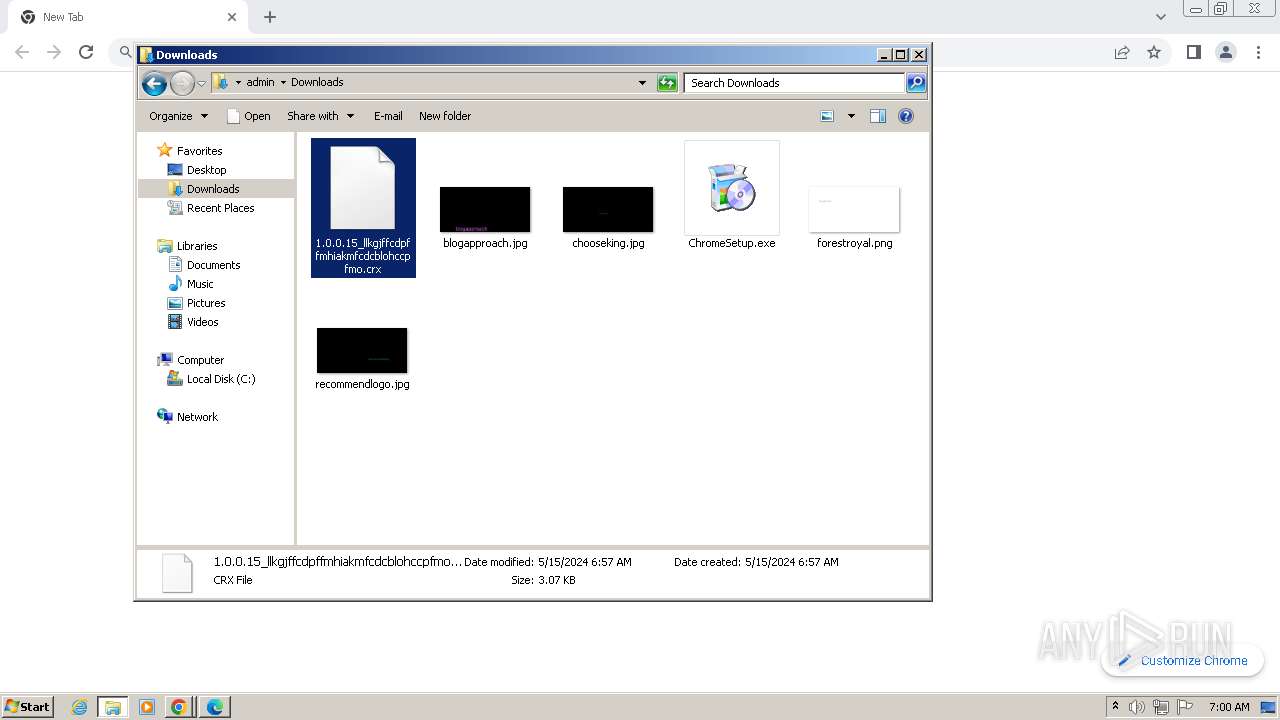Open the Windows Start menu
The image size is (1280, 720).
[x=28, y=706]
